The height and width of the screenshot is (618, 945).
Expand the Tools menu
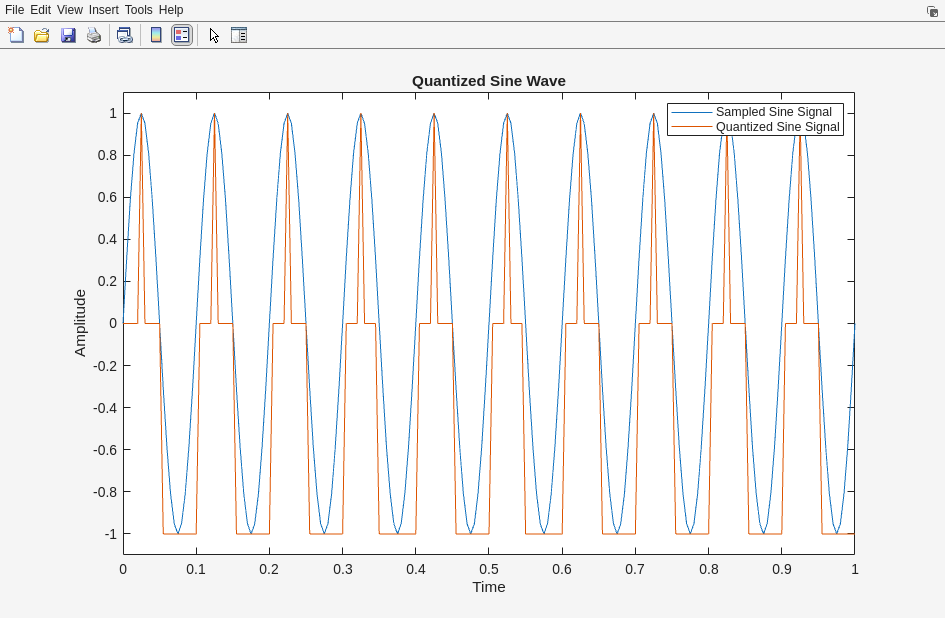pyautogui.click(x=139, y=10)
